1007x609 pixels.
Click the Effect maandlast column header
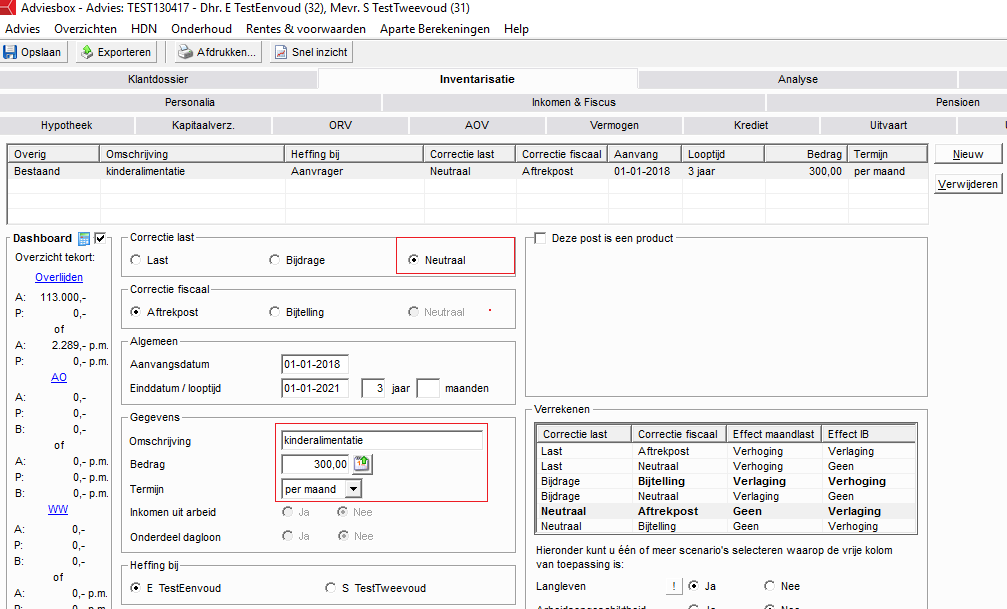773,434
